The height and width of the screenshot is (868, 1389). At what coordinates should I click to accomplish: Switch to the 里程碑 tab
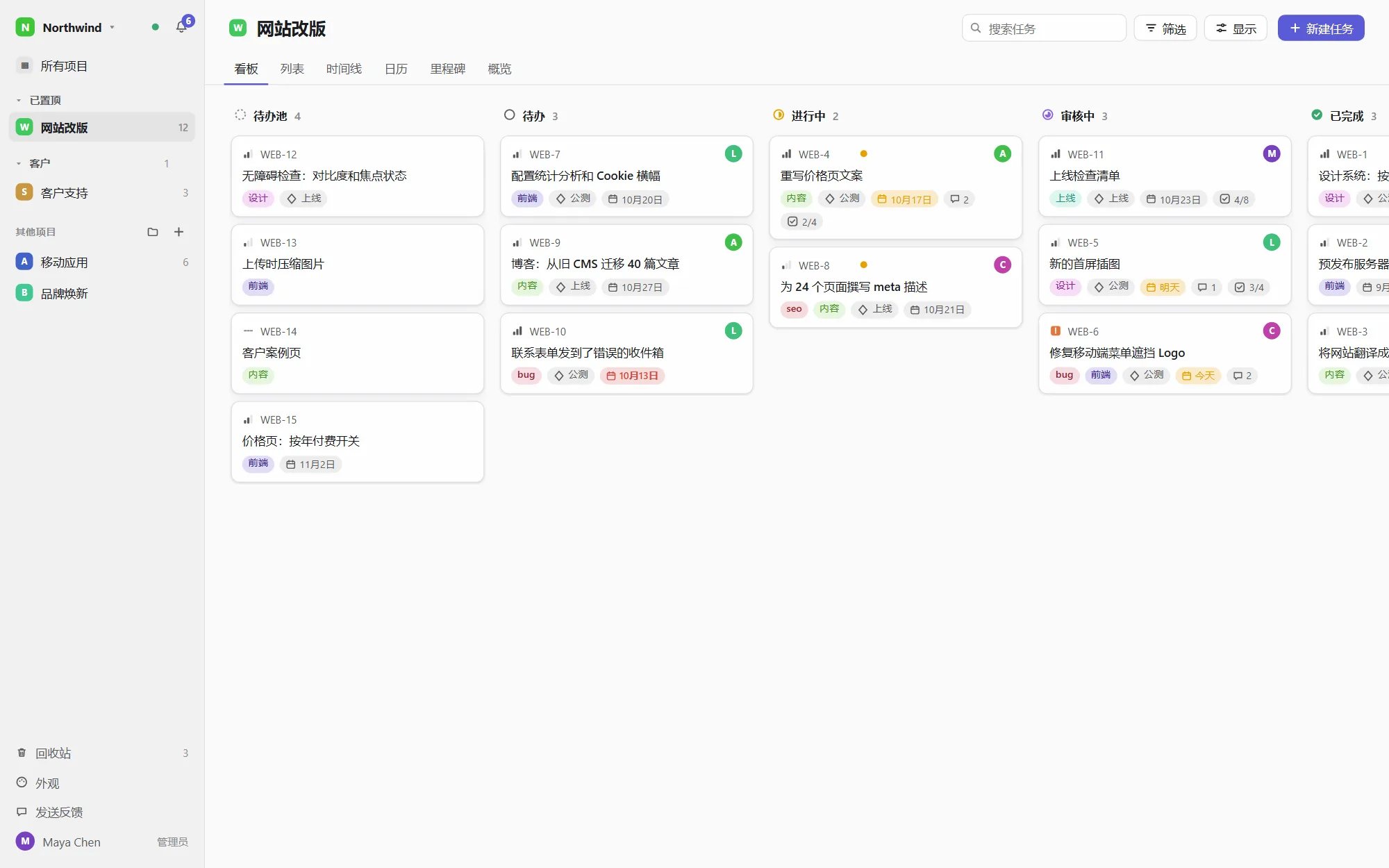click(448, 69)
